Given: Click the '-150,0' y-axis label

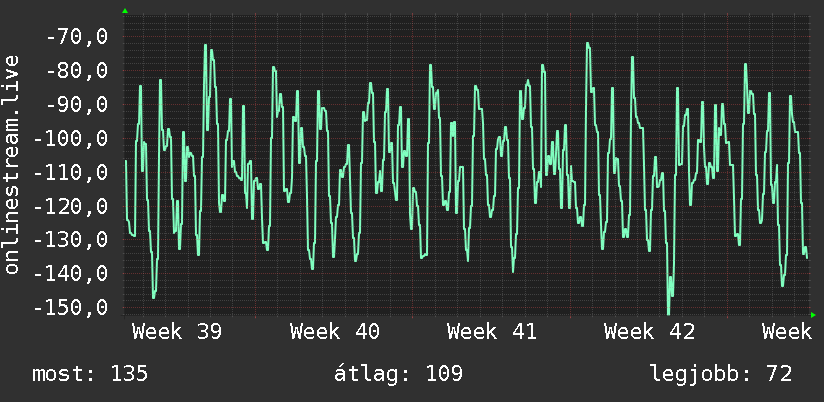Looking at the screenshot, I should tap(70, 307).
